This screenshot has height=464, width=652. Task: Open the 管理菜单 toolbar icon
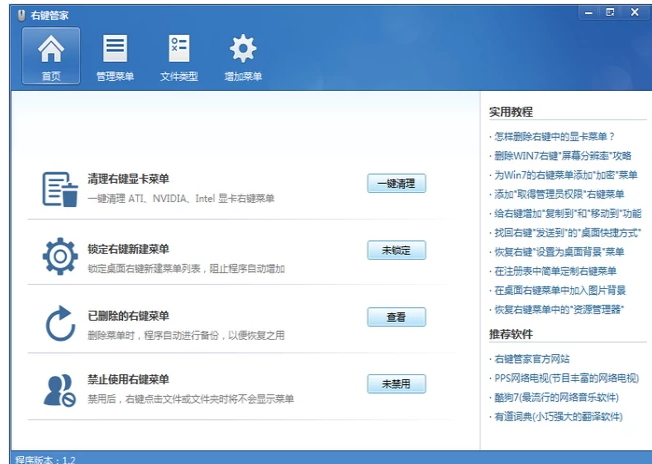point(115,56)
